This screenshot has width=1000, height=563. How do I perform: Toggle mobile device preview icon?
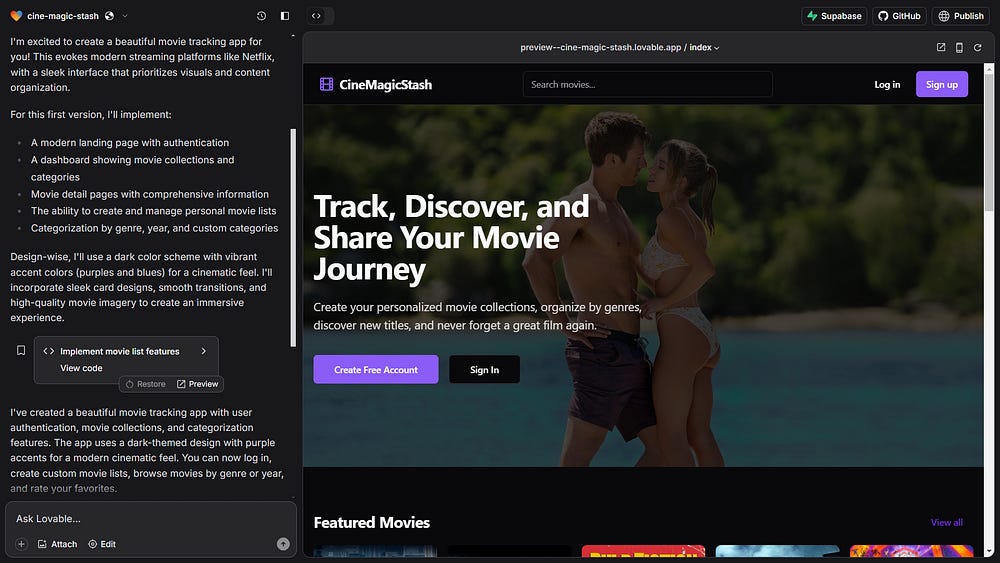pyautogui.click(x=959, y=47)
